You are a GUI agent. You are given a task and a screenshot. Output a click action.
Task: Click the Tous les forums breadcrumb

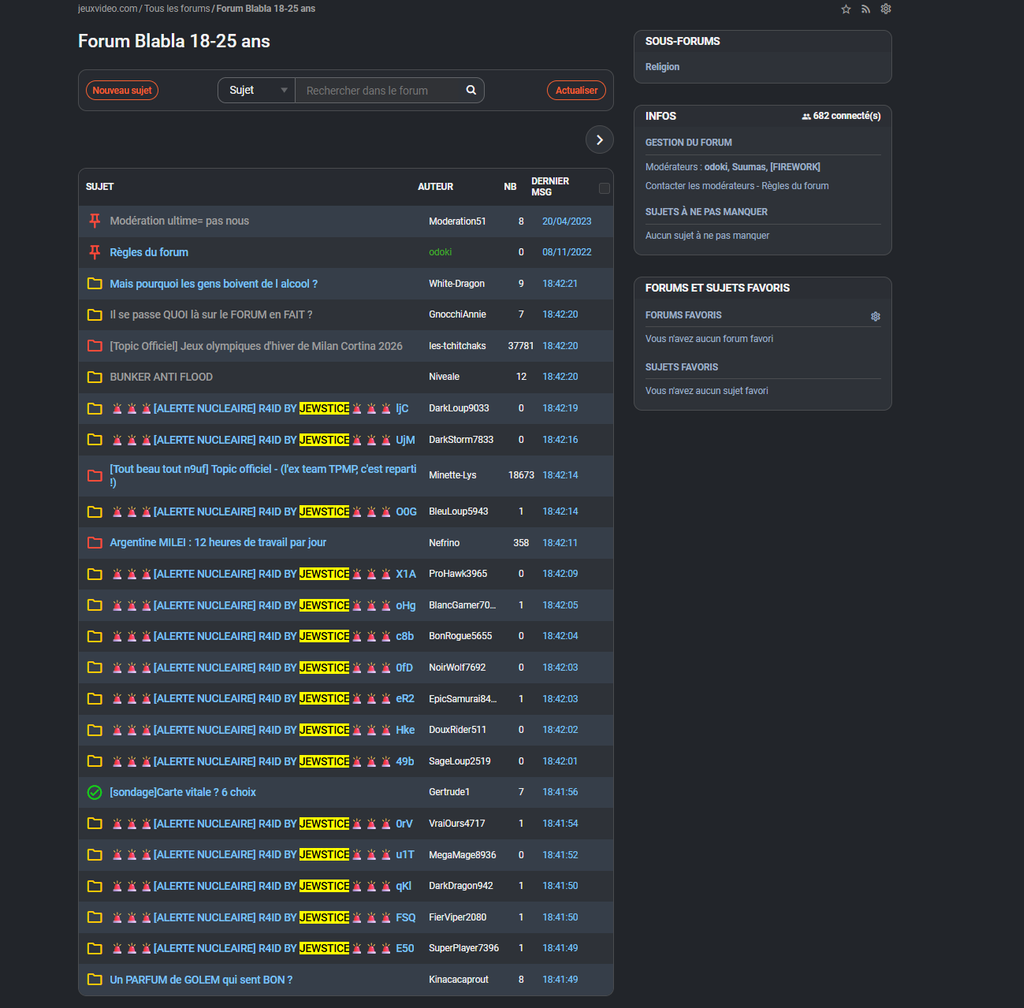pyautogui.click(x=177, y=9)
